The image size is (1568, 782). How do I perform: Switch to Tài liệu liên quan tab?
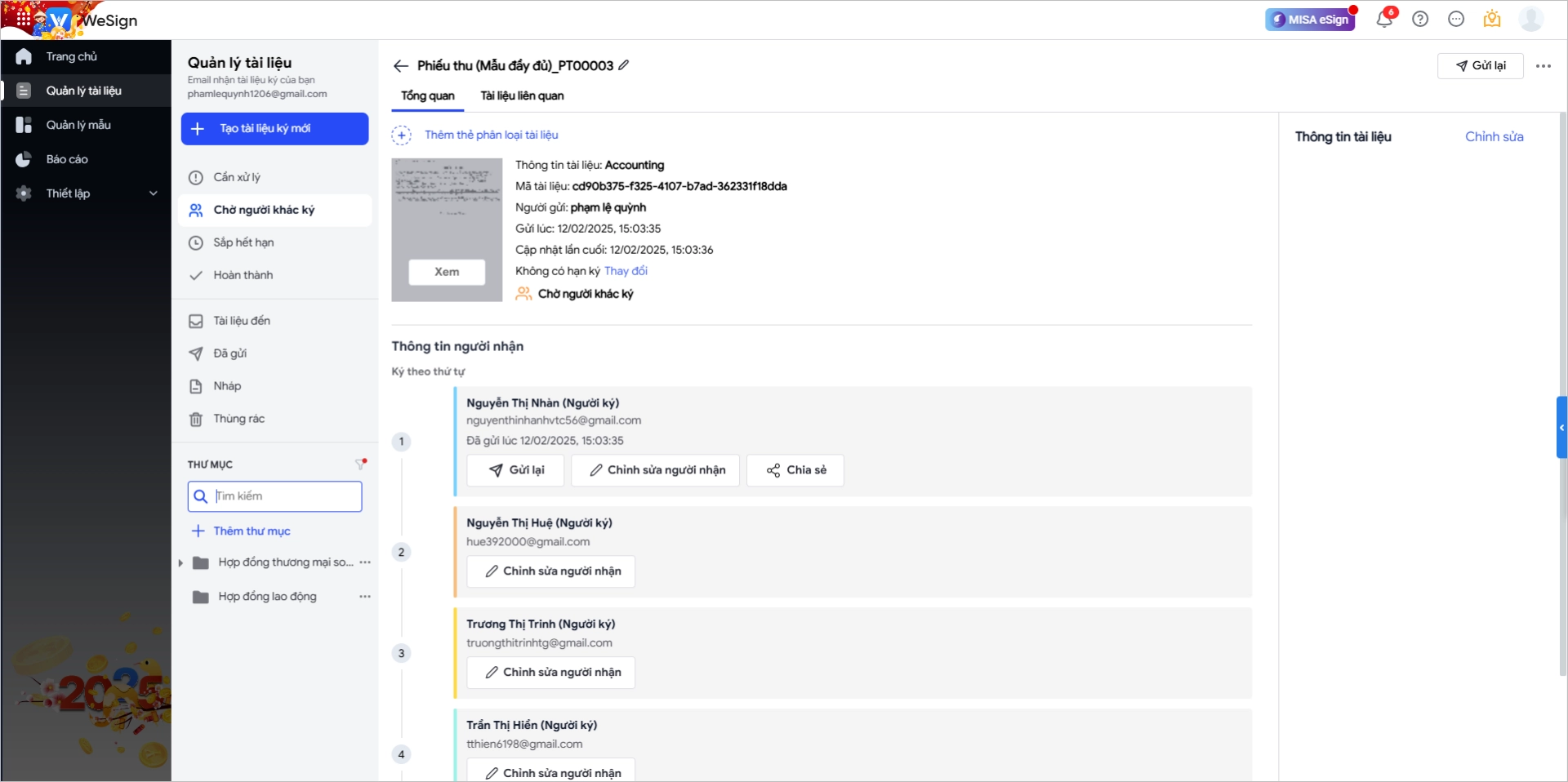(x=522, y=96)
